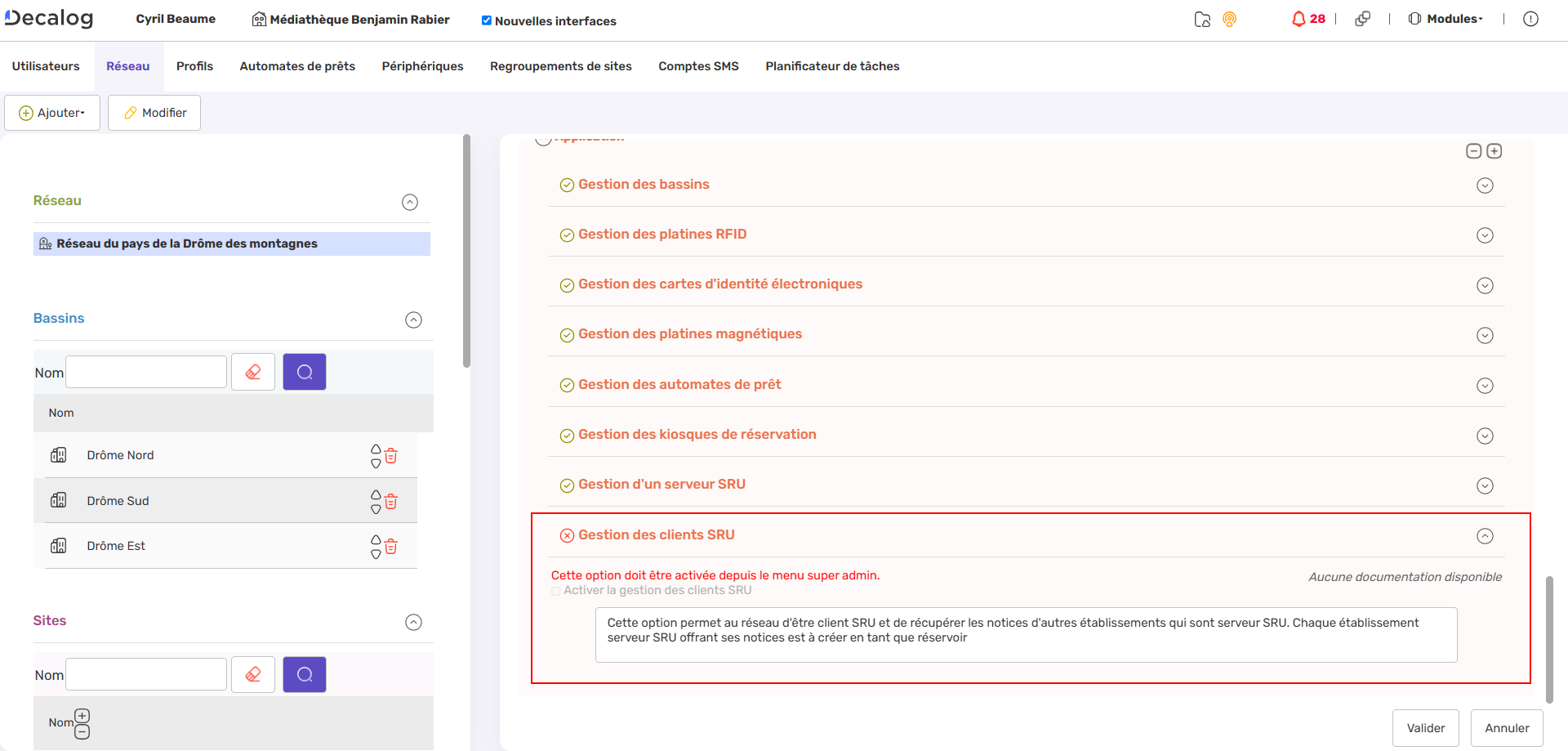
Task: Open the Comptes SMS tab
Action: point(697,65)
